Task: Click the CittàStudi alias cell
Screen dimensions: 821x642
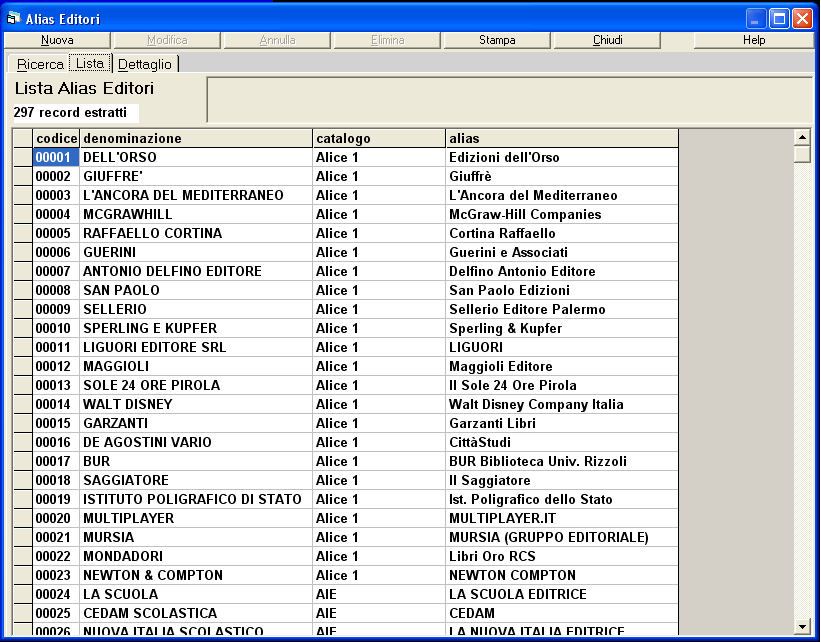Action: [562, 442]
